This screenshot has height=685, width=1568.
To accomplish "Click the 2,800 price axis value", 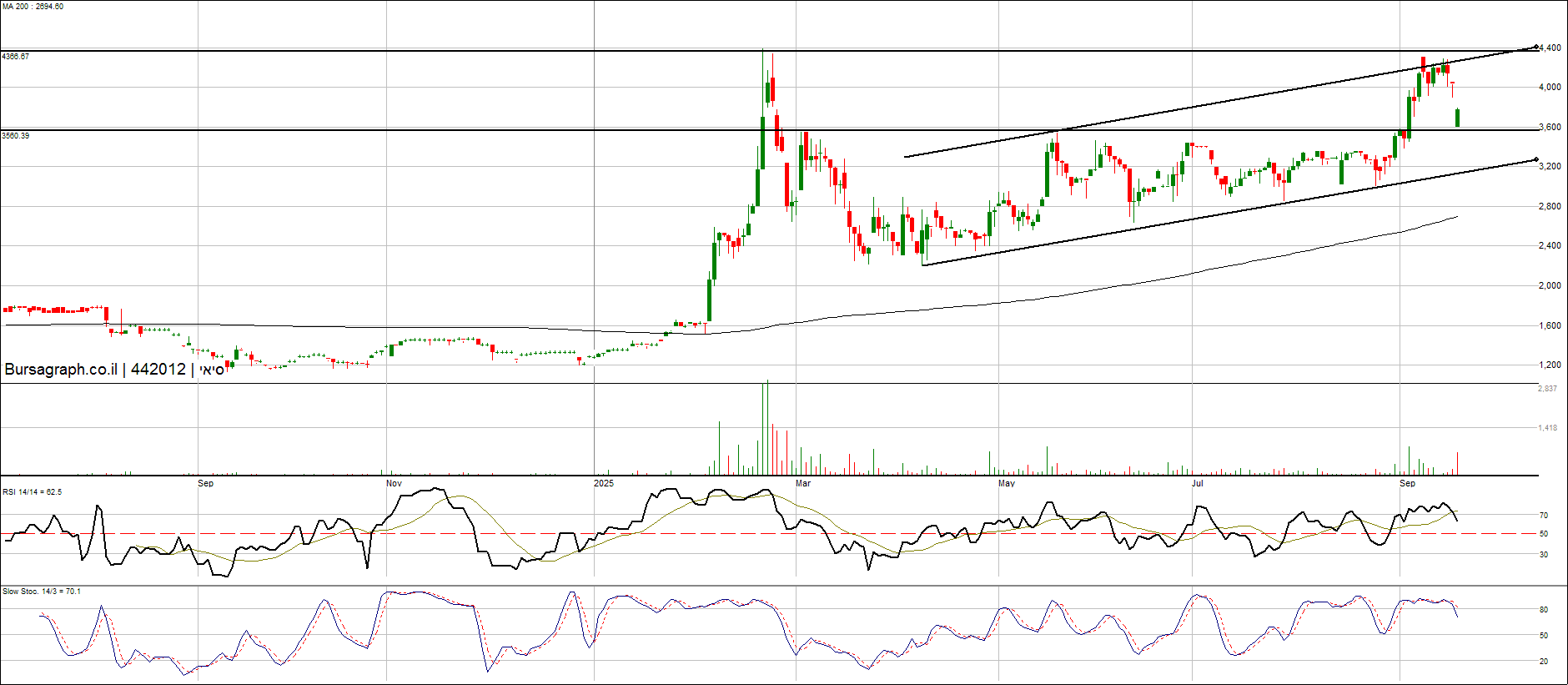I will pyautogui.click(x=1550, y=207).
